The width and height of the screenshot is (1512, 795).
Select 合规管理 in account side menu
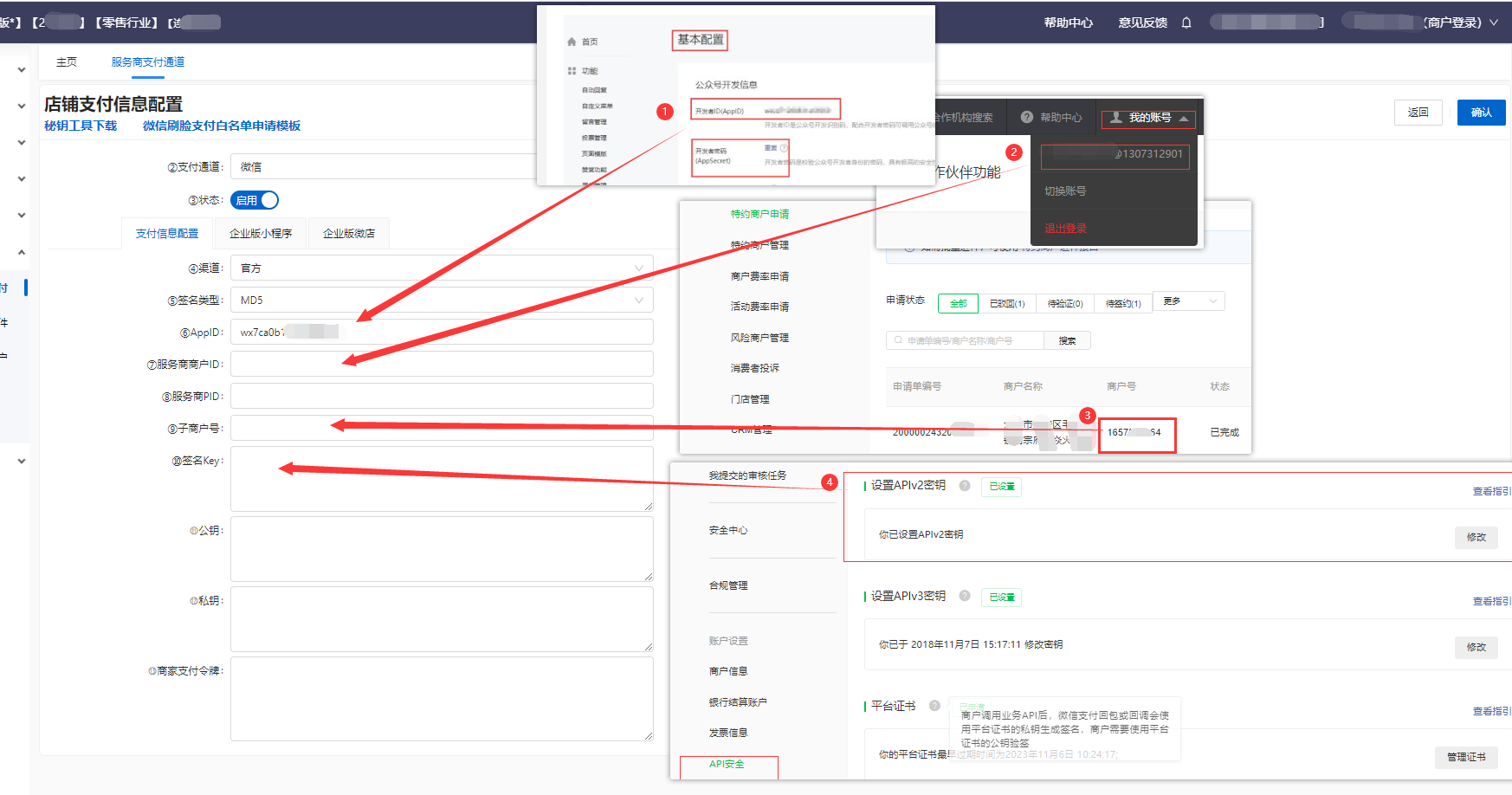(x=728, y=585)
